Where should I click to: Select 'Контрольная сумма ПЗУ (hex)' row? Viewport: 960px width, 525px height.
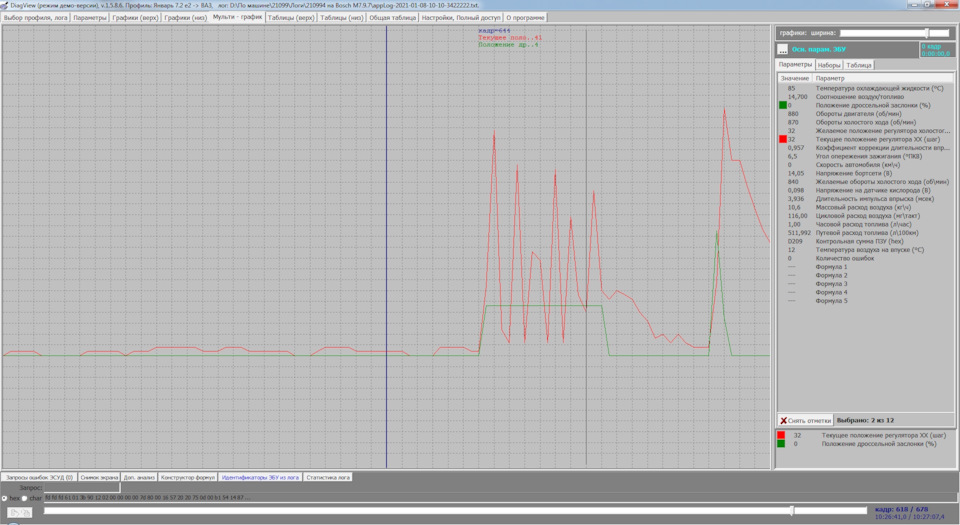866,242
